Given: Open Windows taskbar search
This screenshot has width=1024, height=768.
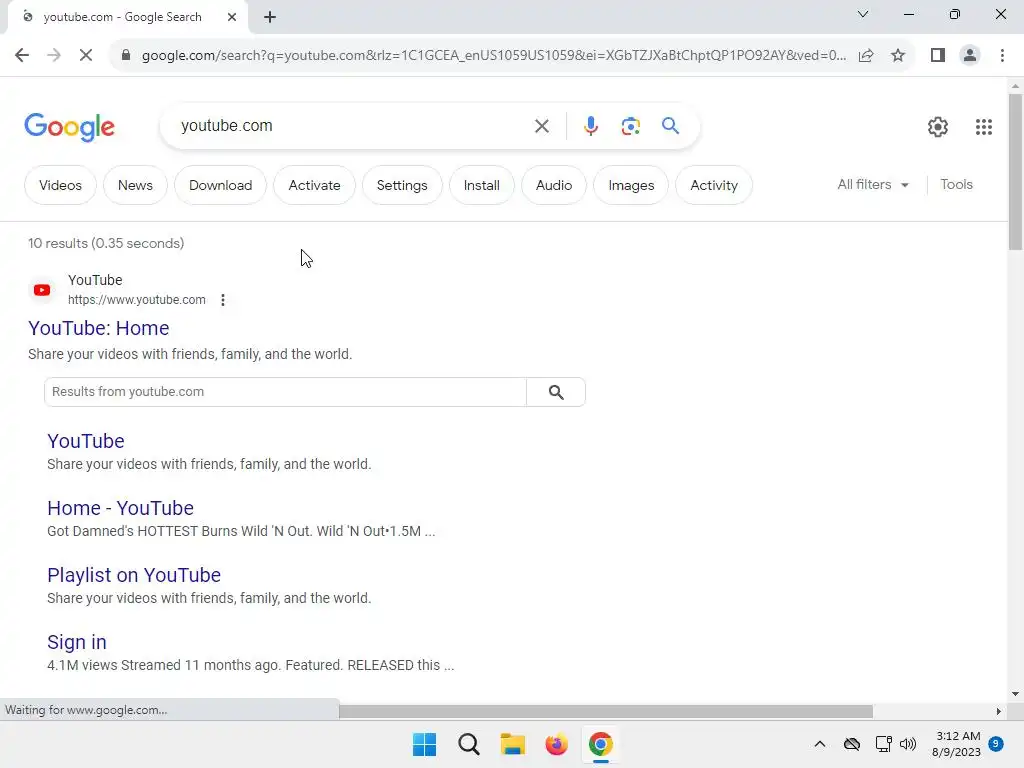Looking at the screenshot, I should tap(468, 744).
